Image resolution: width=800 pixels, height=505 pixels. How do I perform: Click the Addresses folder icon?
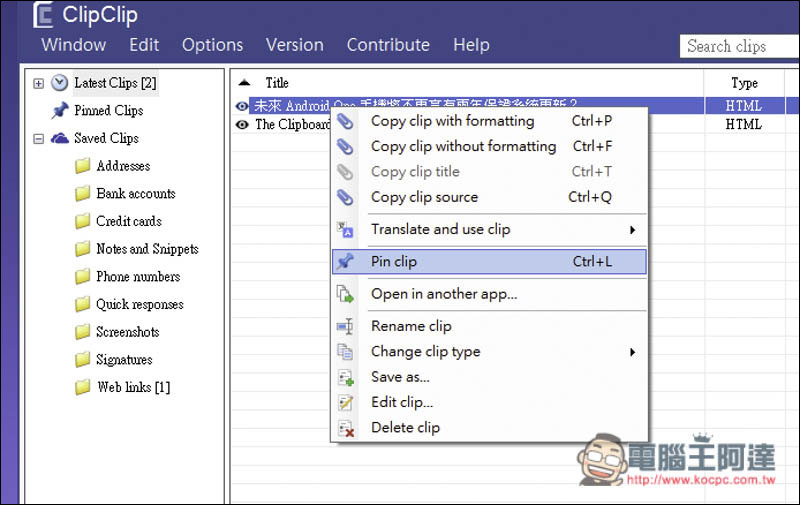tap(82, 166)
